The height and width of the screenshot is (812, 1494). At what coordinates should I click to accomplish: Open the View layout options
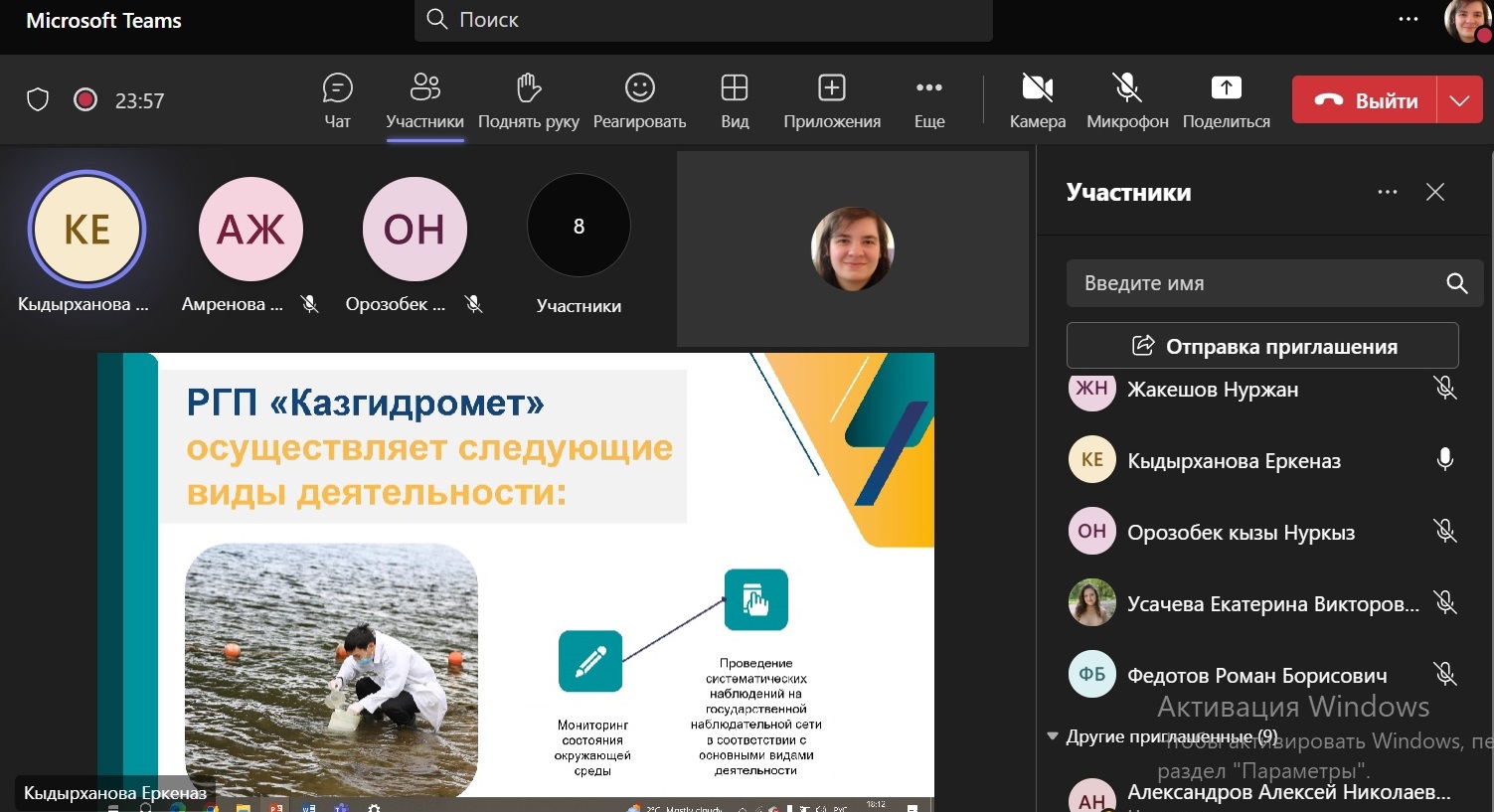pyautogui.click(x=735, y=100)
